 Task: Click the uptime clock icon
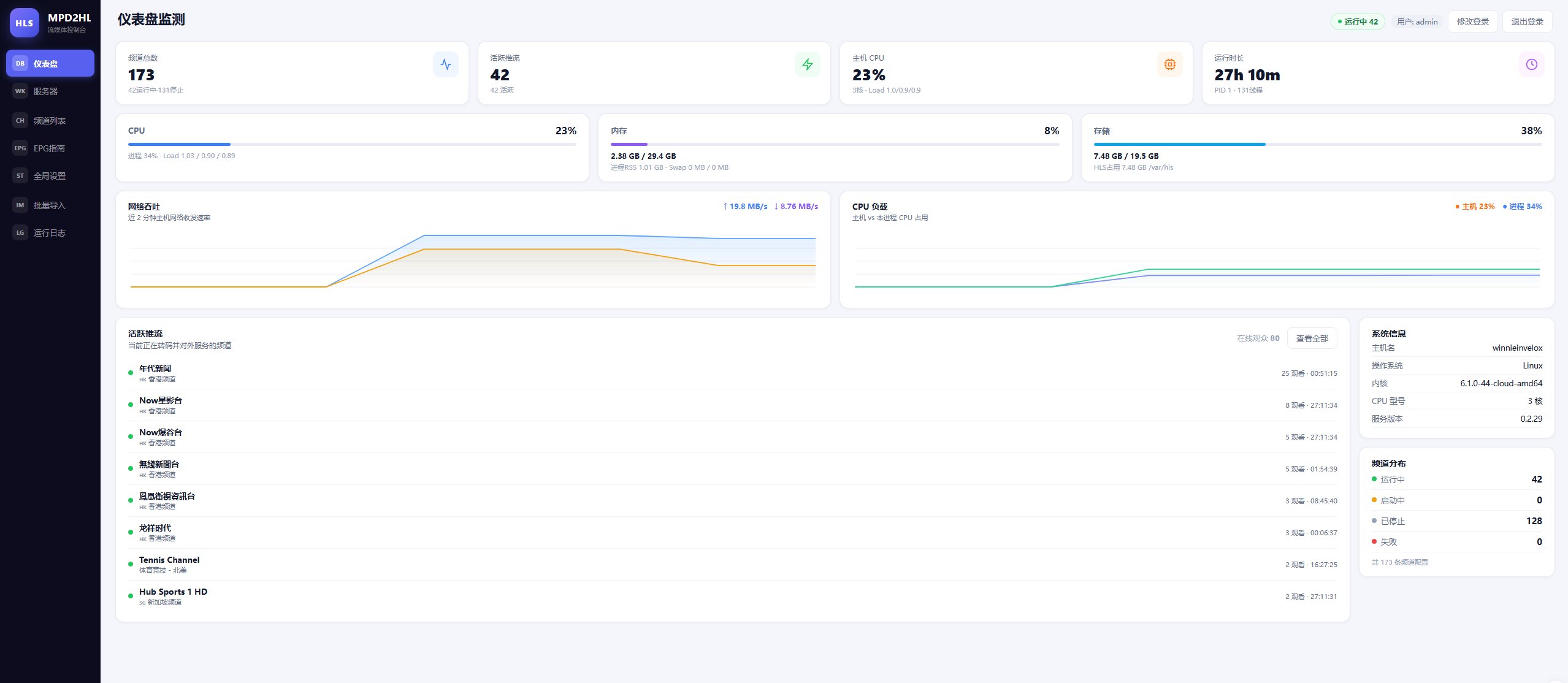pos(1532,64)
